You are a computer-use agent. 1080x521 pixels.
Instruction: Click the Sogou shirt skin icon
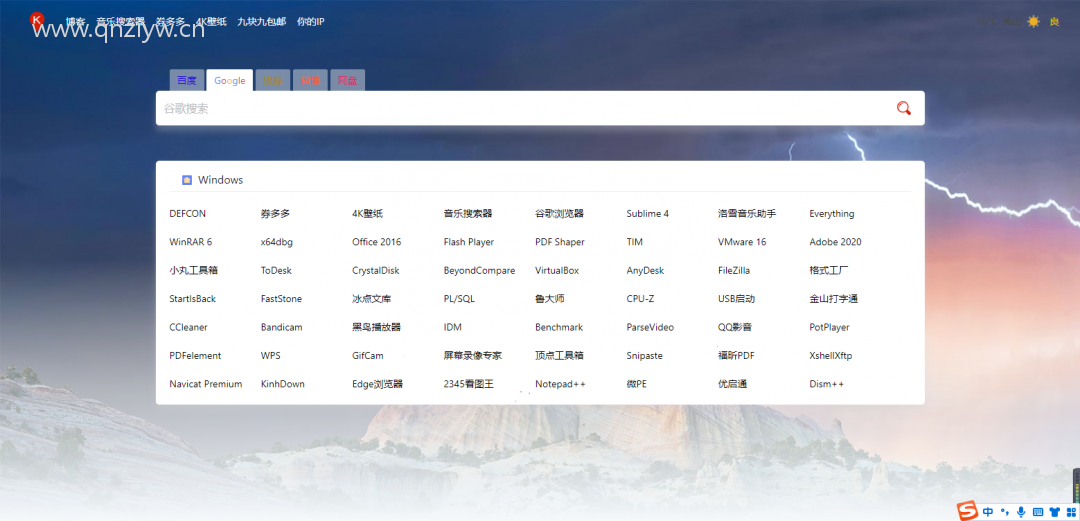[1055, 512]
